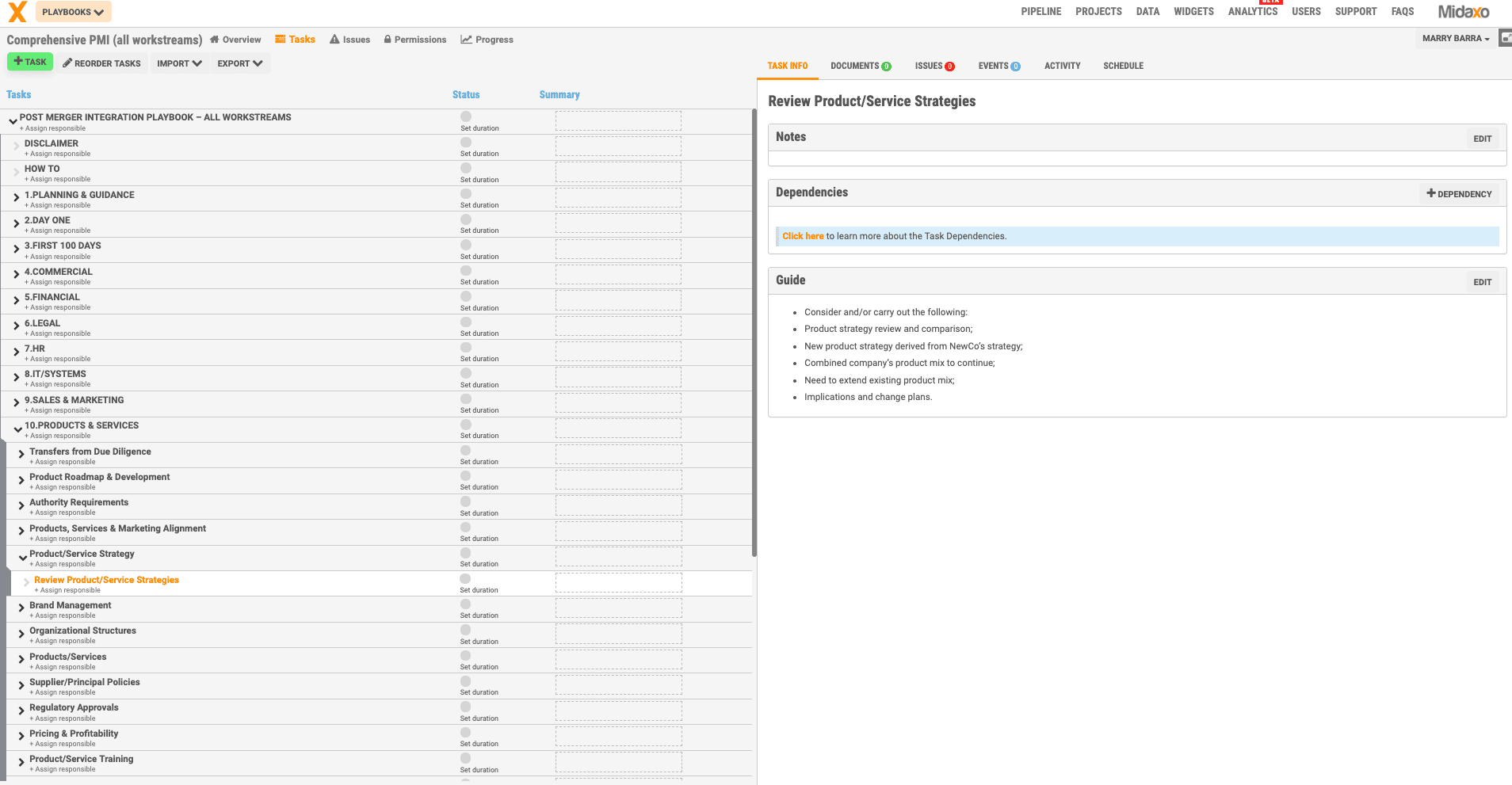This screenshot has height=785, width=1512.
Task: Expand the 3.FIRST 100 DAYS section
Action: (x=16, y=249)
